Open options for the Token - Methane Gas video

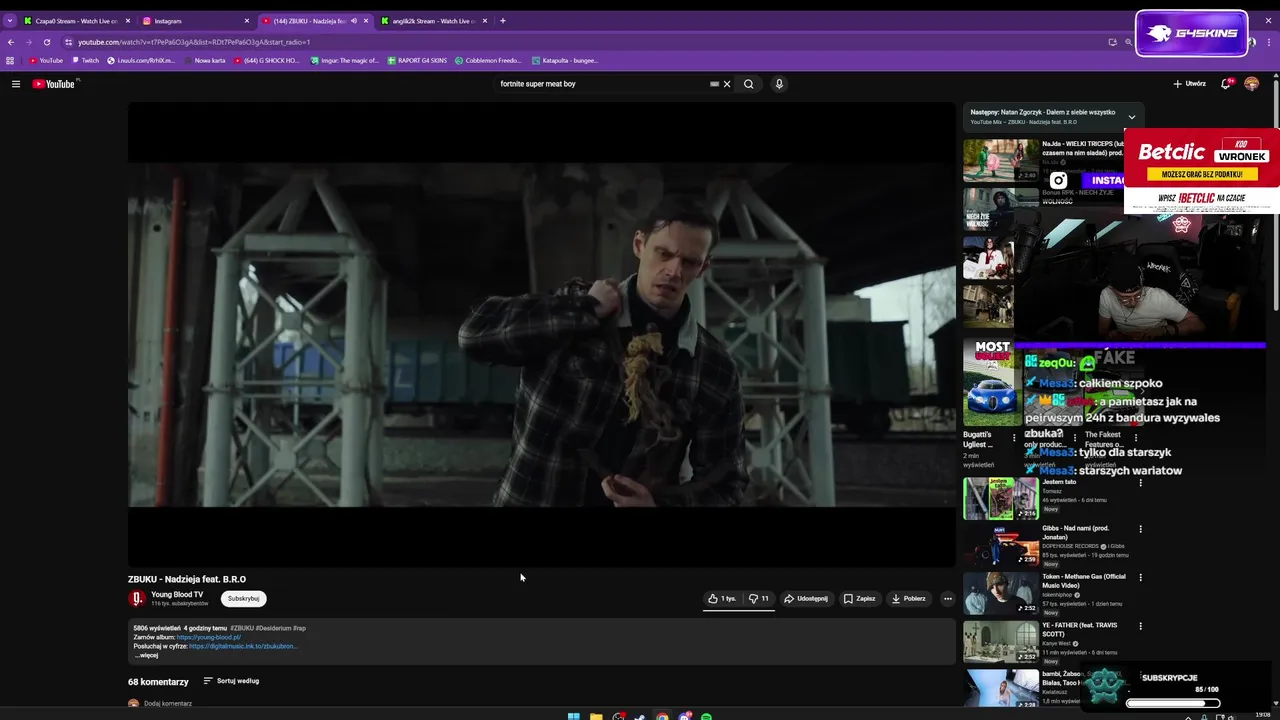point(1140,577)
